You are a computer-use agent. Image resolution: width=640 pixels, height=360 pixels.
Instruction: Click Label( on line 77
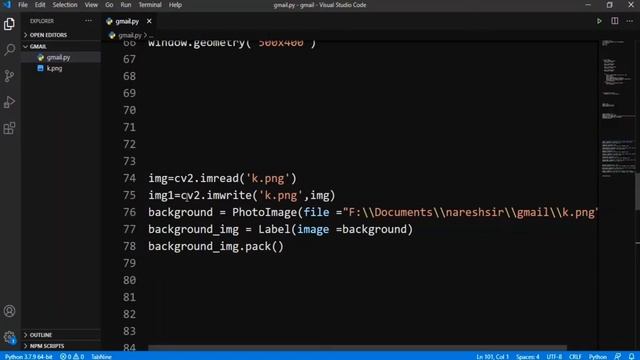[x=277, y=229]
